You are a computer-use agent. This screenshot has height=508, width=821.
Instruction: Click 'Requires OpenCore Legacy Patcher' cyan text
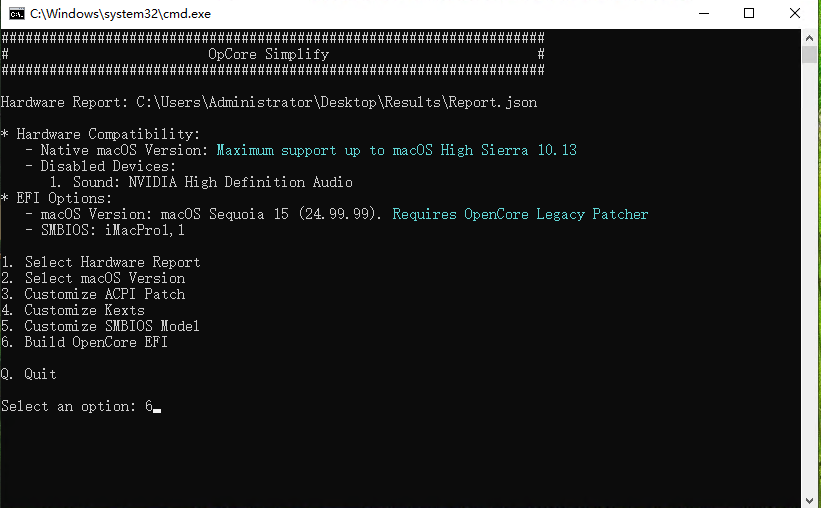click(520, 214)
